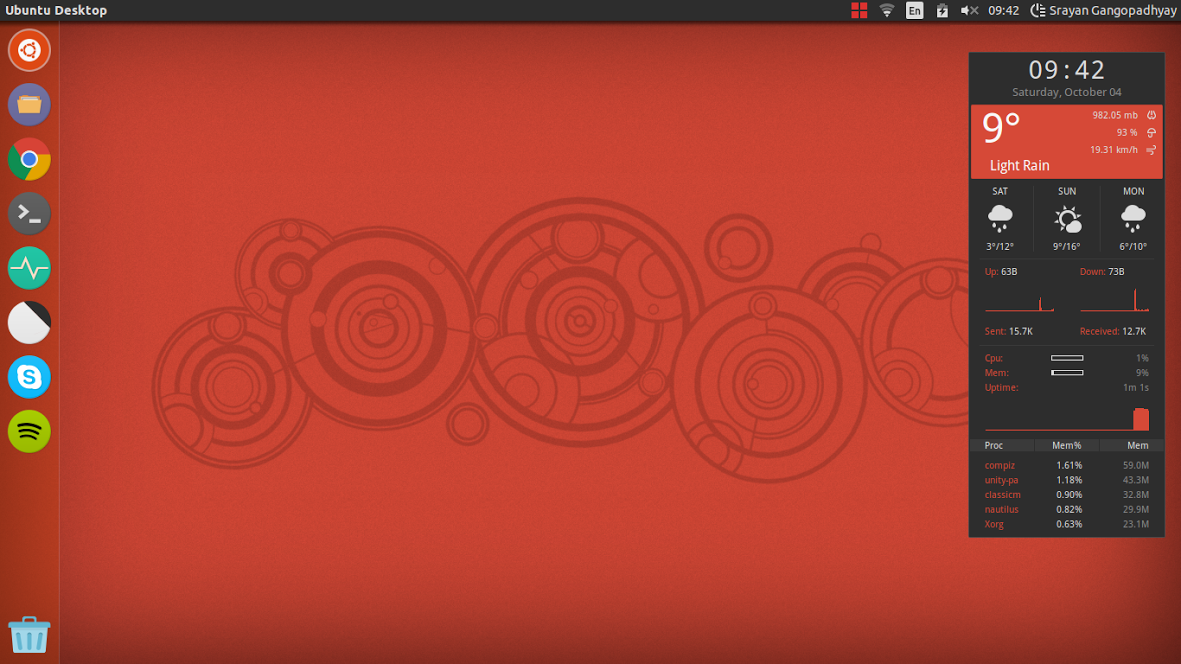
Task: Click the Uptime 1m 1s value
Action: (x=1136, y=388)
